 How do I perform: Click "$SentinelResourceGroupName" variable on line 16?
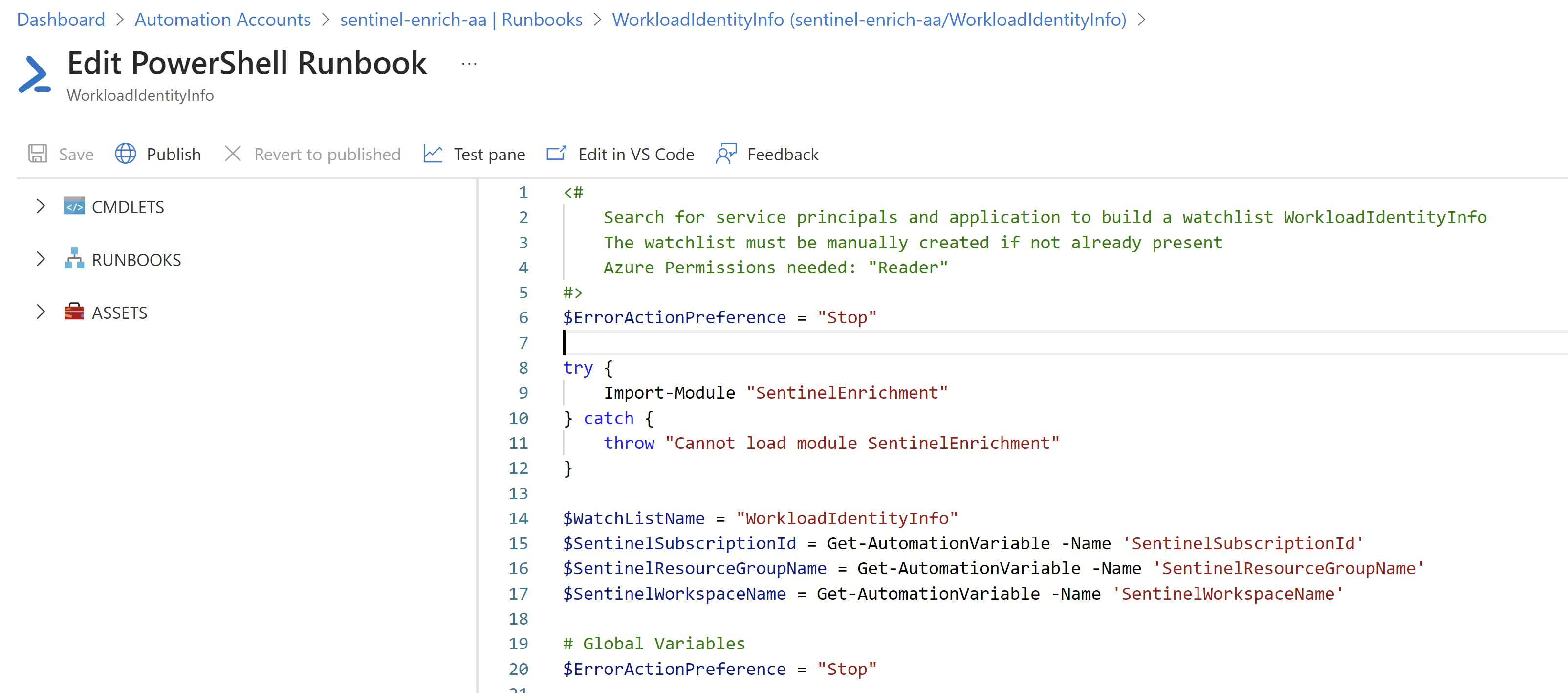click(695, 568)
